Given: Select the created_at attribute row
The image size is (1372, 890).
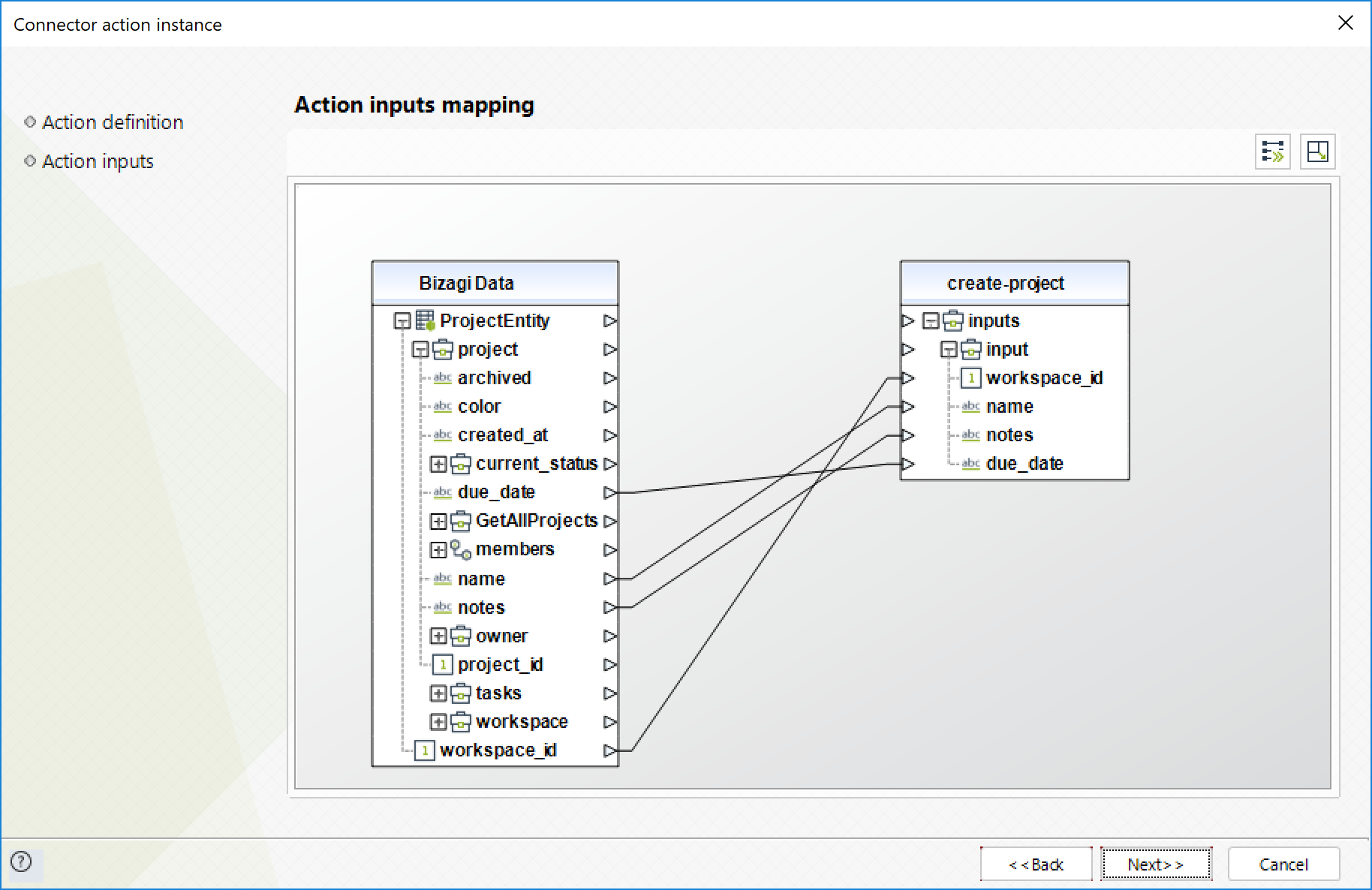Looking at the screenshot, I should coord(495,435).
